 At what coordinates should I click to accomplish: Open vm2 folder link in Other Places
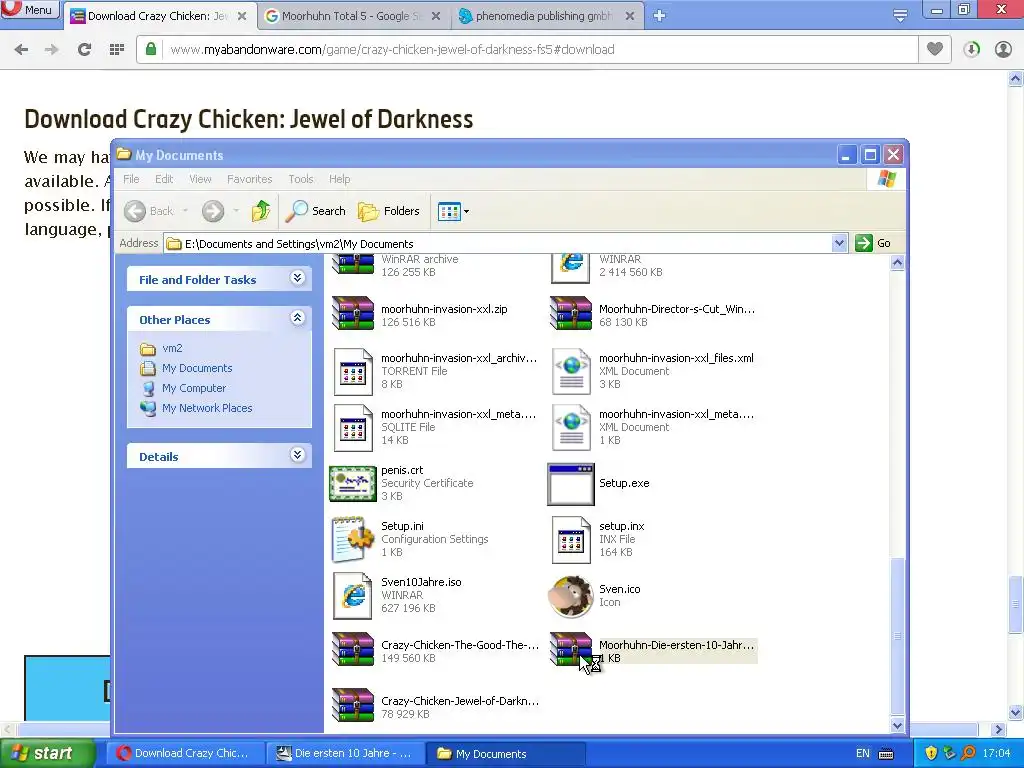click(x=172, y=348)
